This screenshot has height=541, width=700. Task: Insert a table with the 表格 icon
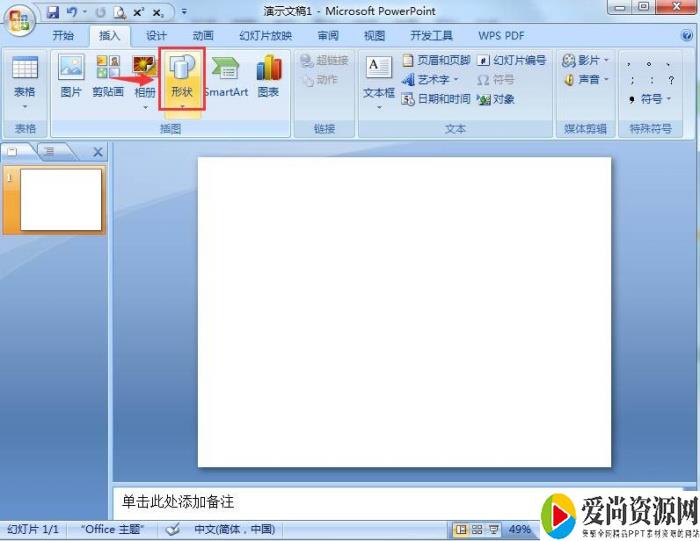pyautogui.click(x=24, y=77)
